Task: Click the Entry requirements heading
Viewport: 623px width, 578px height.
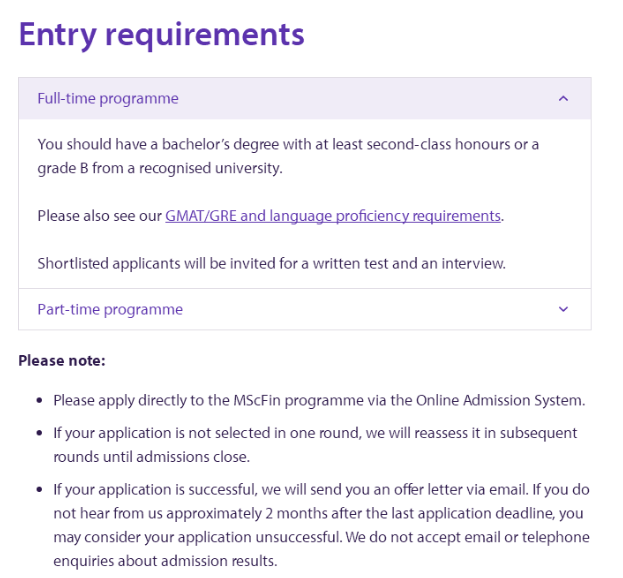Action: (x=161, y=34)
